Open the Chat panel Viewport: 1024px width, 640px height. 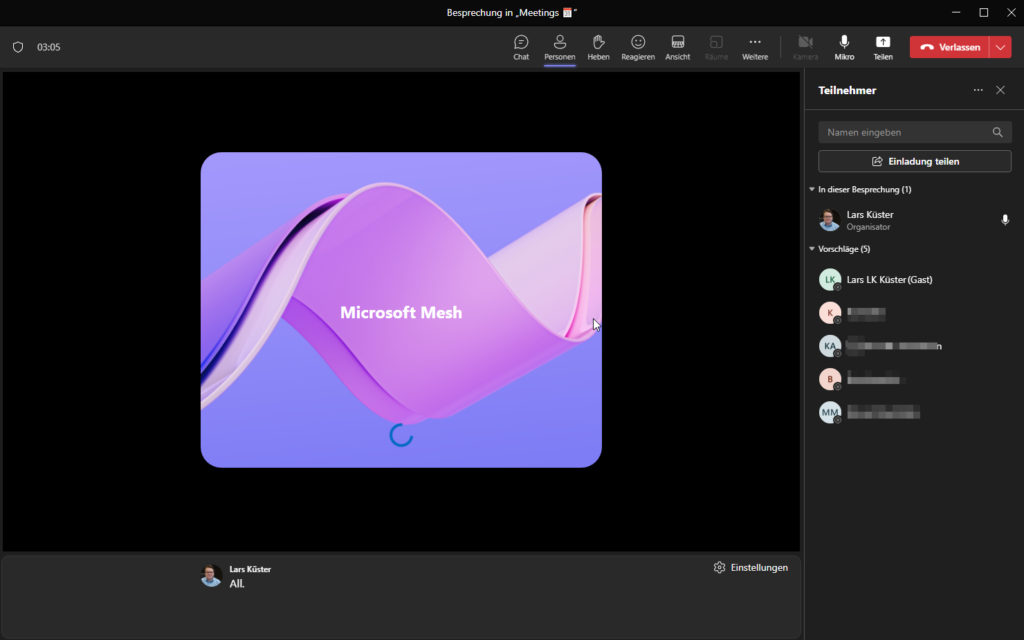[x=520, y=47]
